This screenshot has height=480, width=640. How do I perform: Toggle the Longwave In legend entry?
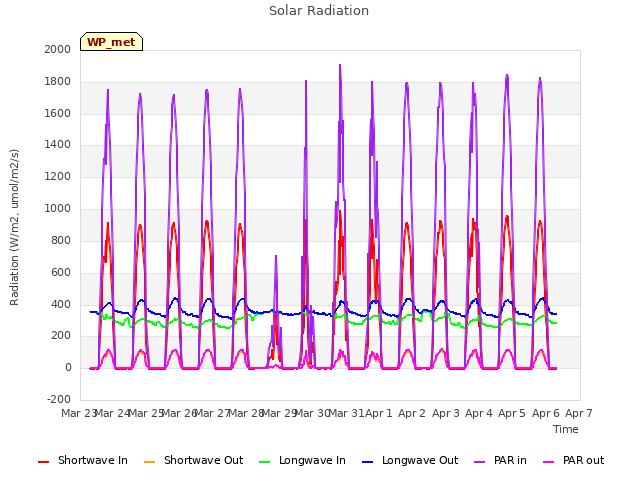(302, 460)
